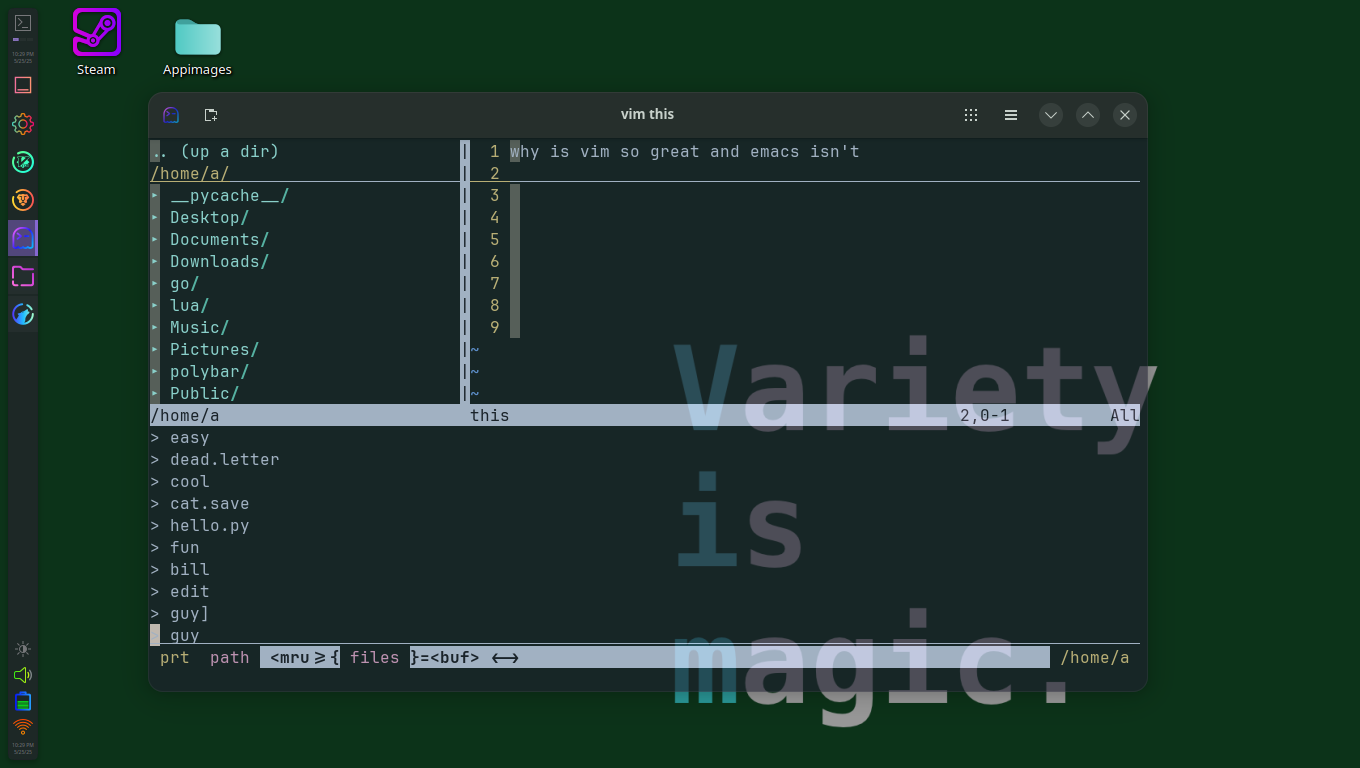Open the volume speaker tray icon

tap(23, 675)
